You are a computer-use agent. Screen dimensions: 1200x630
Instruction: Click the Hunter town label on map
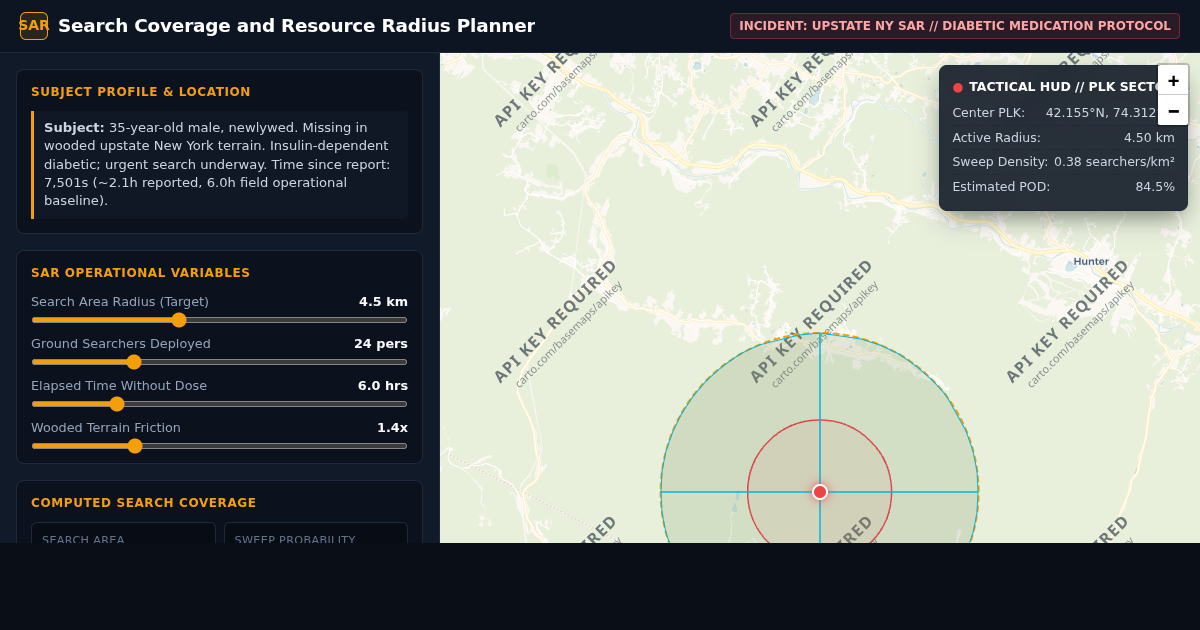[1091, 262]
